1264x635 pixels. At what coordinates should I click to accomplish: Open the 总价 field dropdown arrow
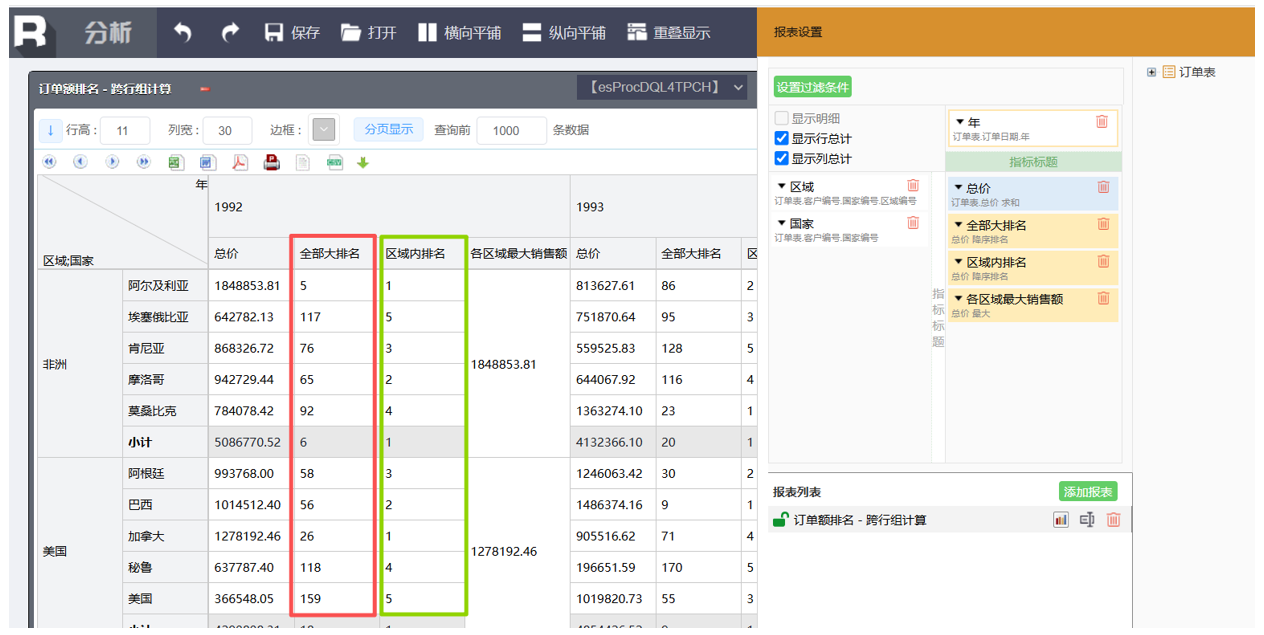click(x=958, y=188)
